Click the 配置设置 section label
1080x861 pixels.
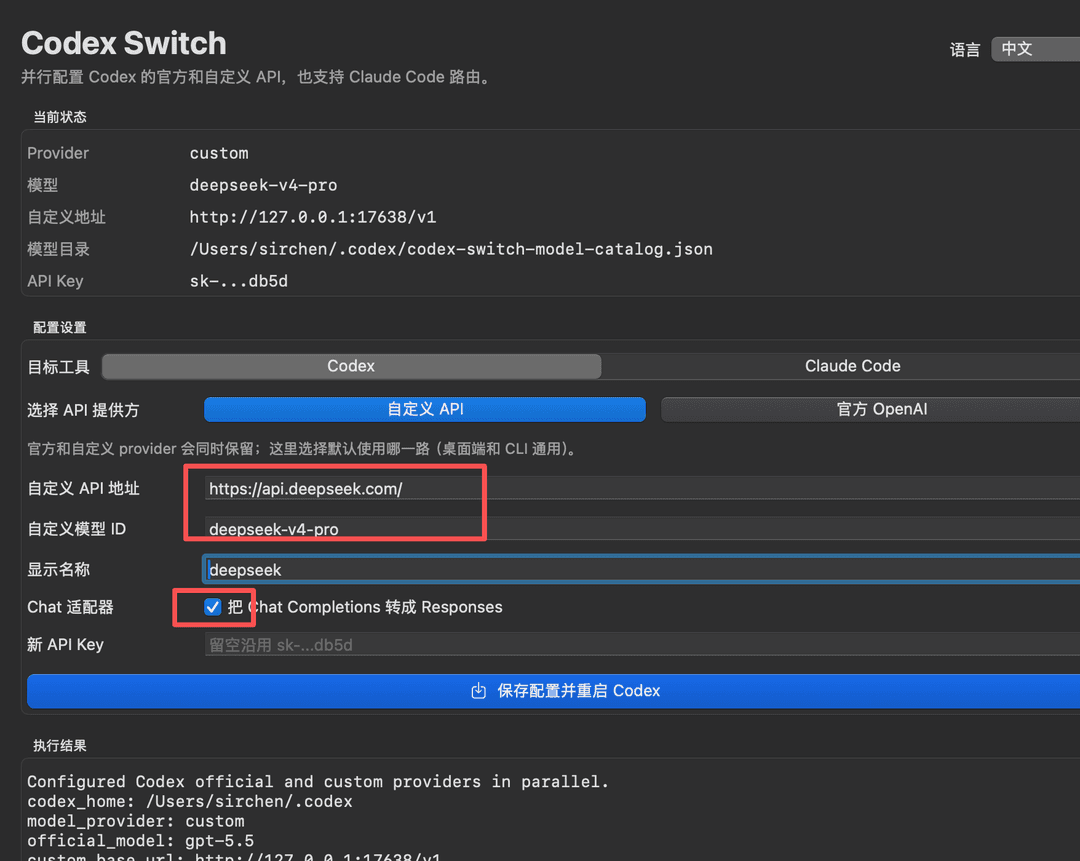coord(60,328)
